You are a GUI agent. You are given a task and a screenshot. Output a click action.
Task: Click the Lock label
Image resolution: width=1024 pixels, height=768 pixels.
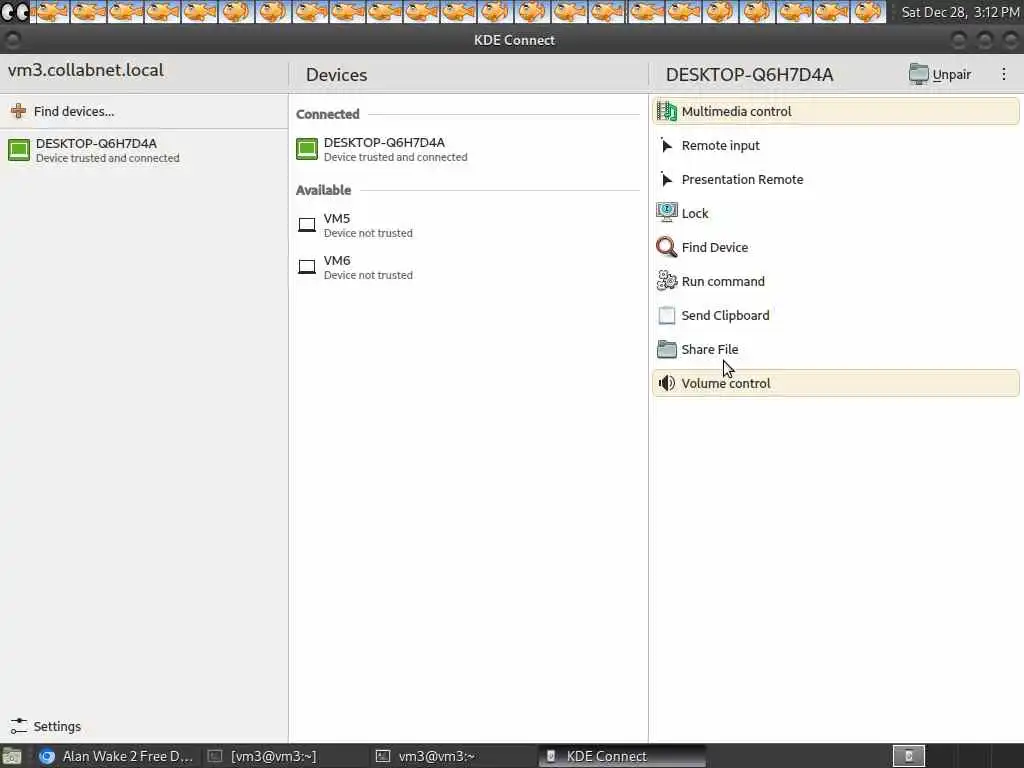[x=695, y=214]
